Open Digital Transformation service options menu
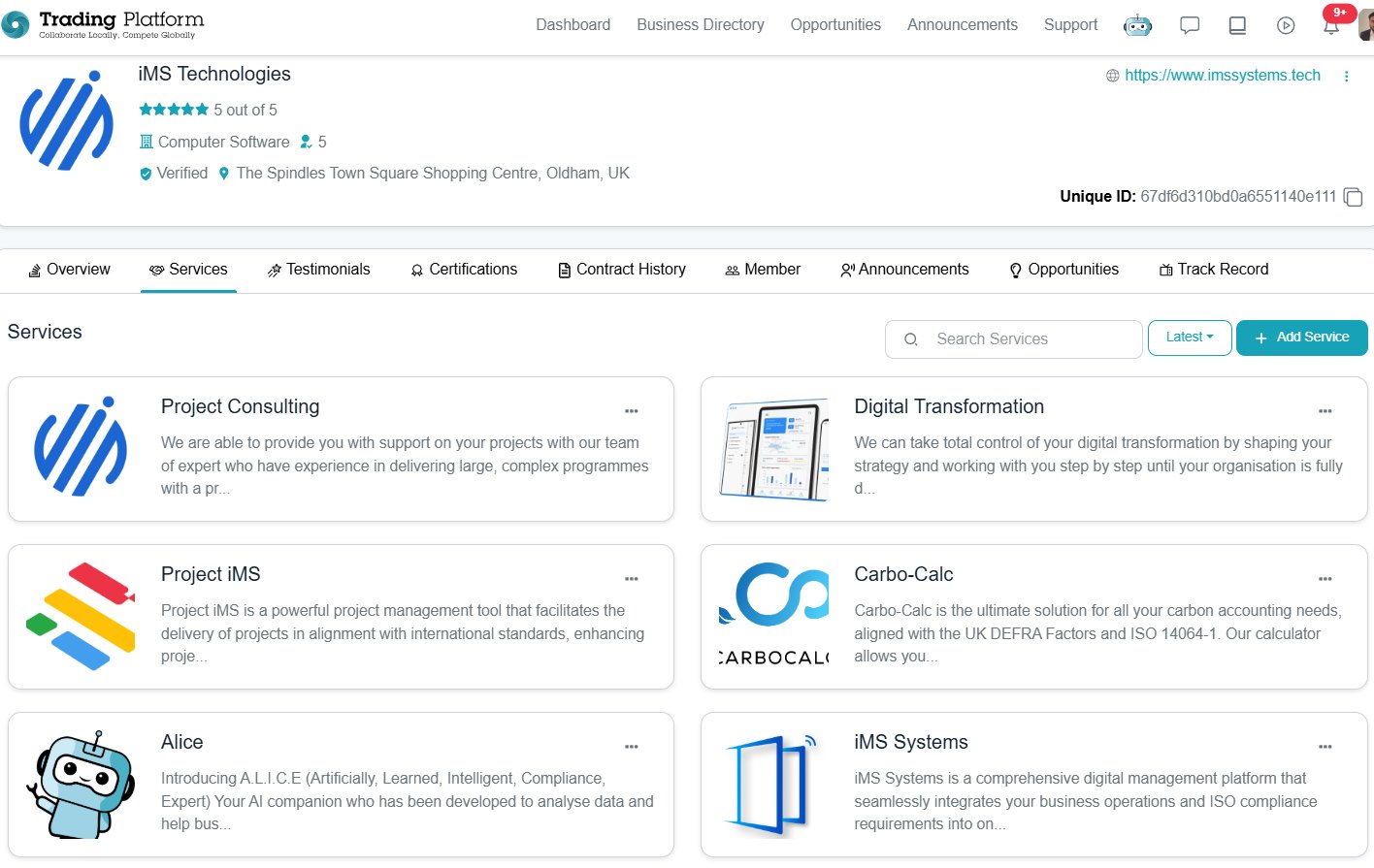The height and width of the screenshot is (868, 1374). point(1325,411)
